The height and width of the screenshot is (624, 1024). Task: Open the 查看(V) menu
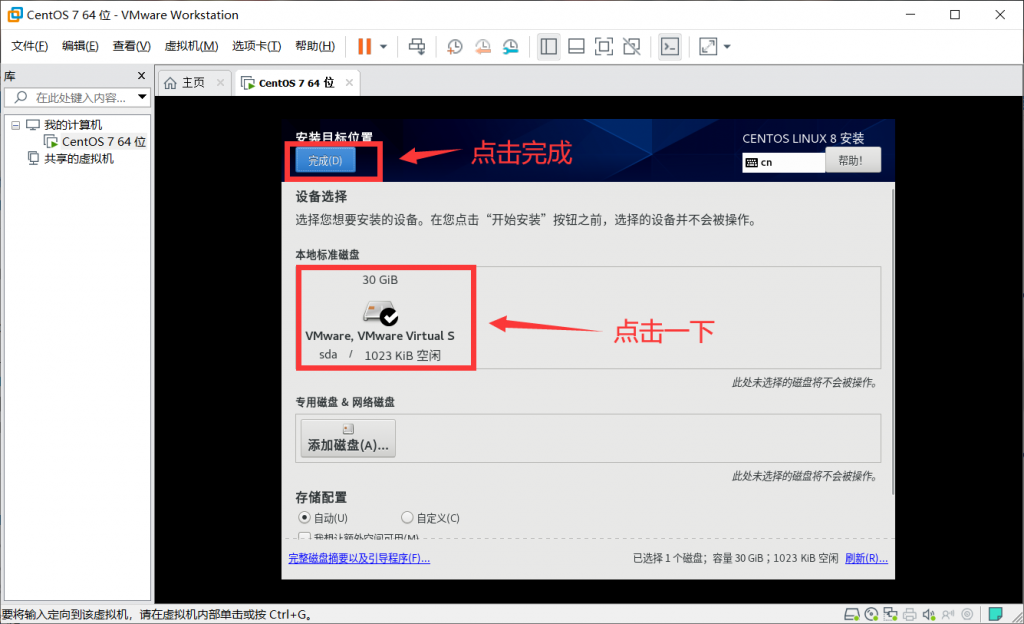click(131, 46)
